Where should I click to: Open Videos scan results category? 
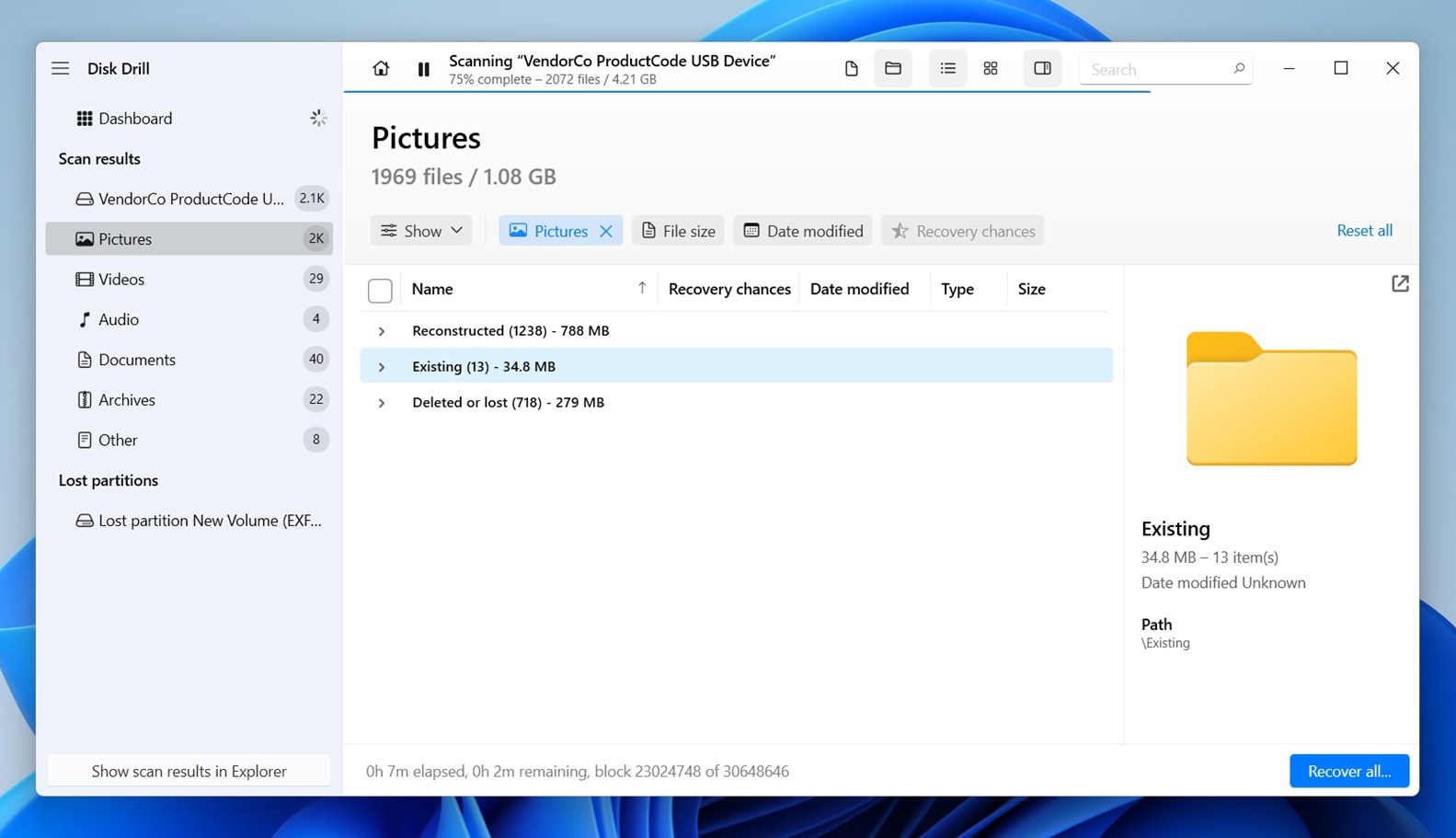point(121,279)
